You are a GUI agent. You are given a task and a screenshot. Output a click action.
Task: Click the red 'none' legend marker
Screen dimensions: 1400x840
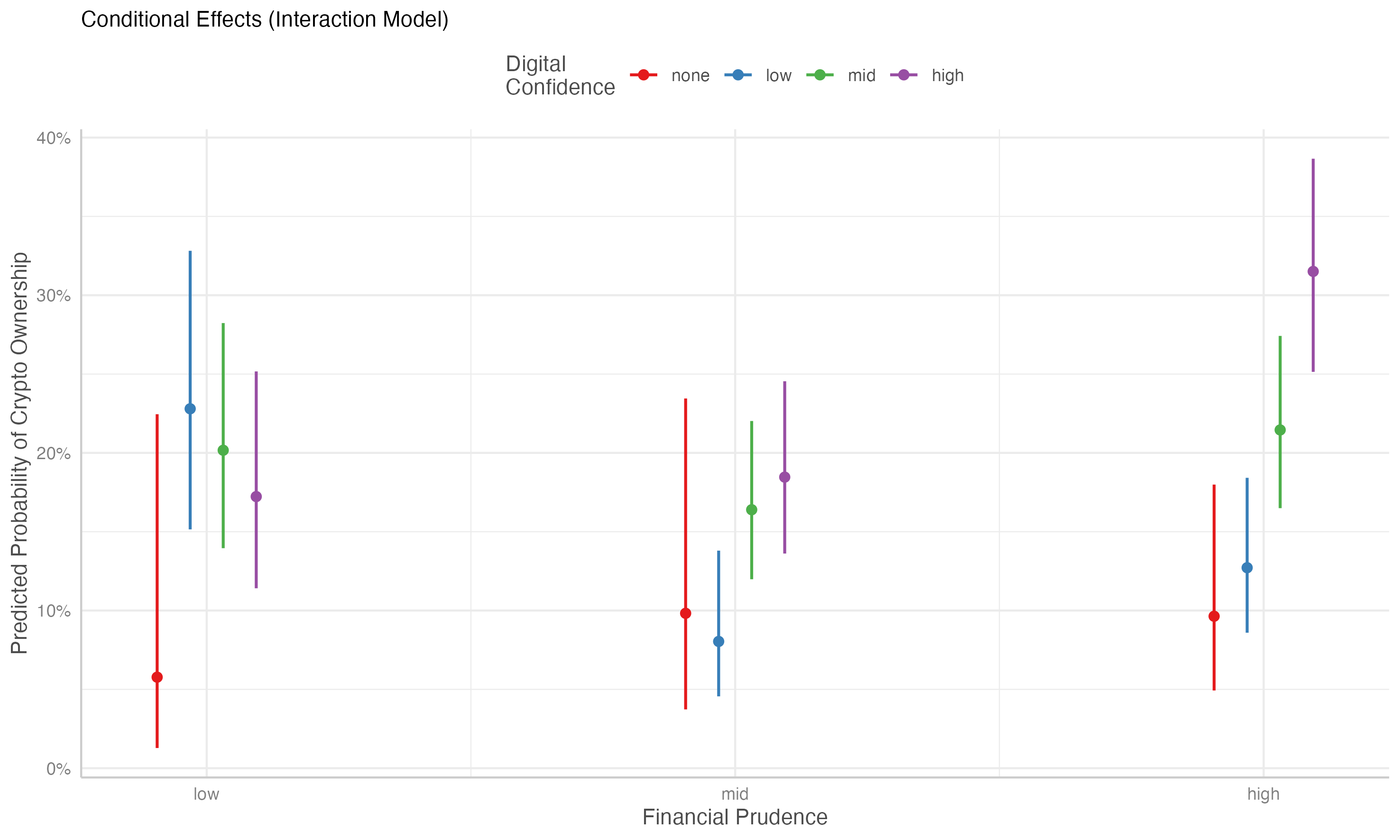[644, 75]
